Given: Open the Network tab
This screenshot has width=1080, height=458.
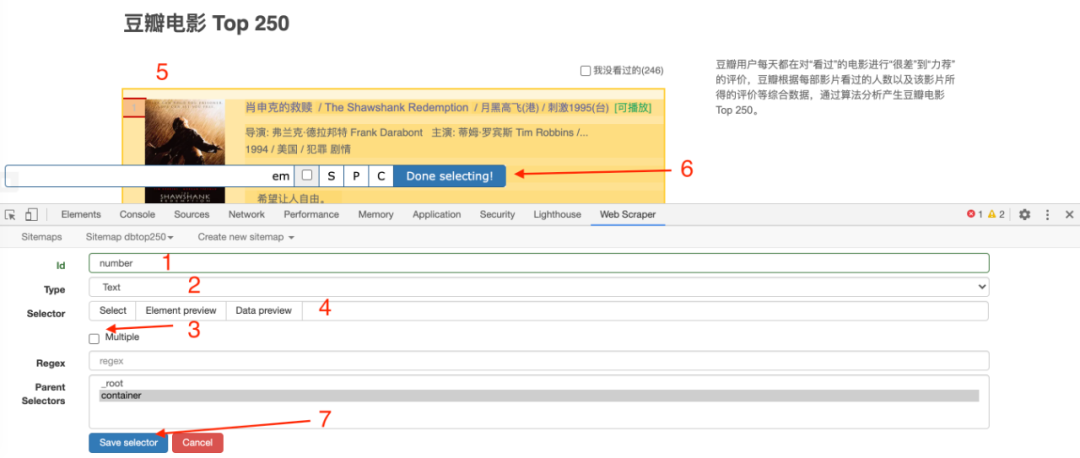Looking at the screenshot, I should click(247, 214).
